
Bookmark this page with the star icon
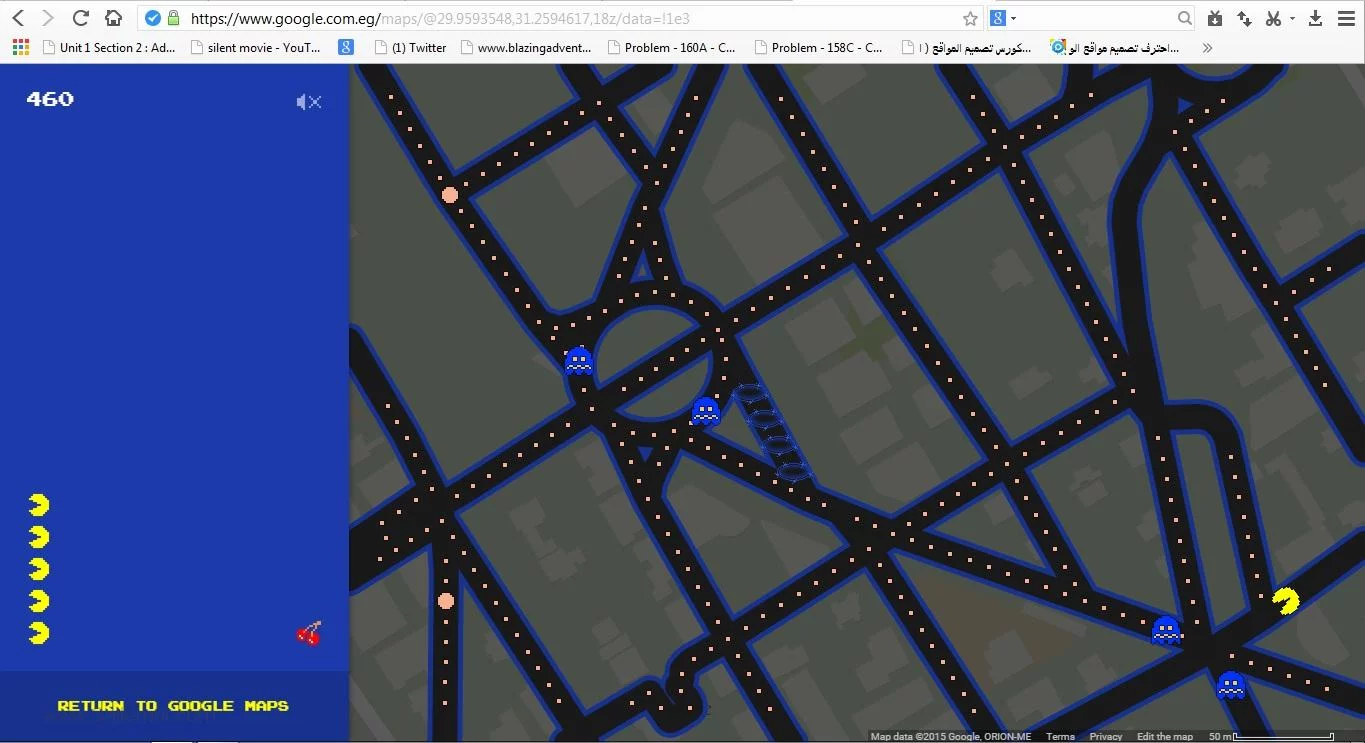pyautogui.click(x=969, y=18)
